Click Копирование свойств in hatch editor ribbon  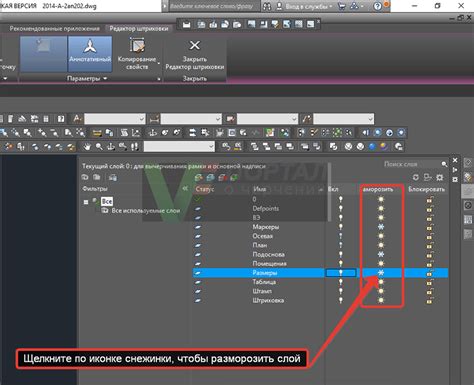click(x=137, y=54)
